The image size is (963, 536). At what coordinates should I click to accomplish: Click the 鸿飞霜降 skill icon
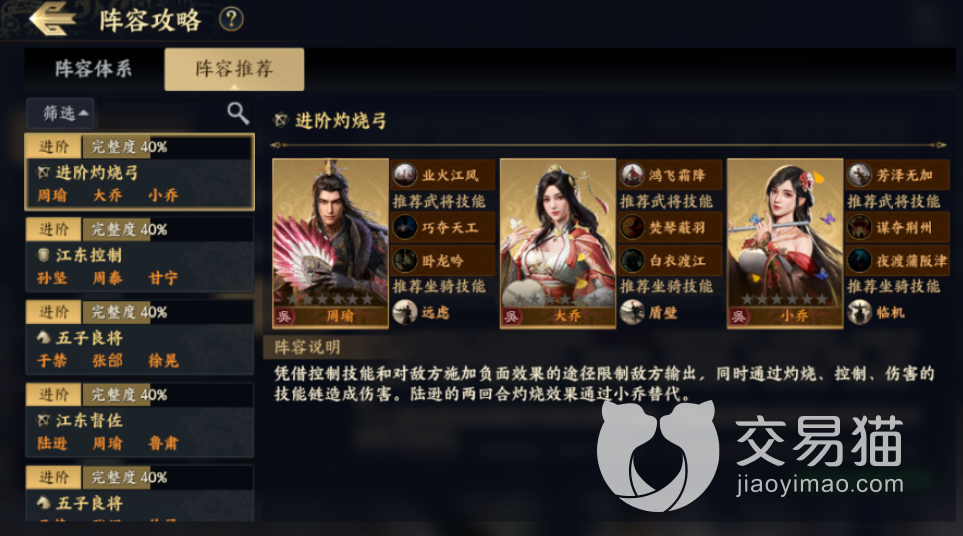click(632, 175)
